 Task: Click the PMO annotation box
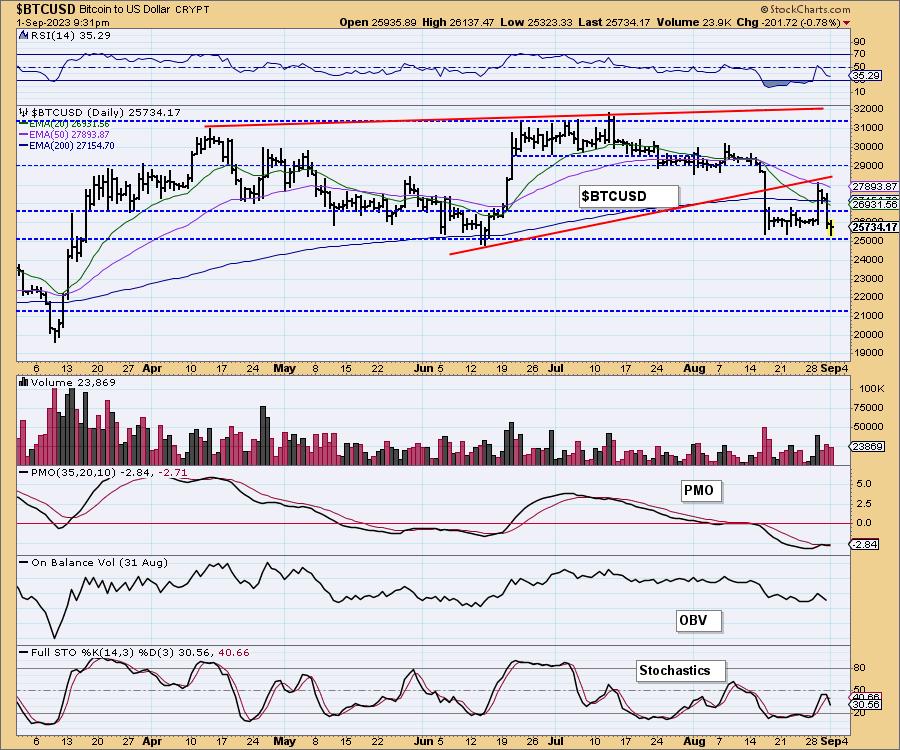(699, 491)
